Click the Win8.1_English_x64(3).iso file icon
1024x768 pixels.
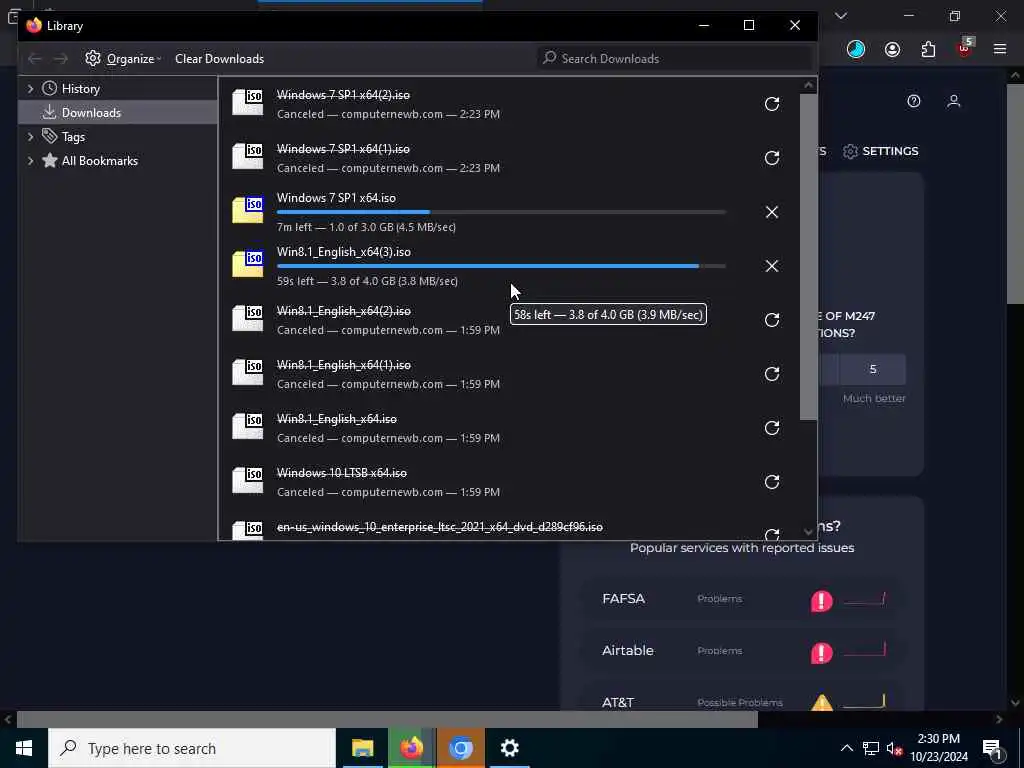248,264
